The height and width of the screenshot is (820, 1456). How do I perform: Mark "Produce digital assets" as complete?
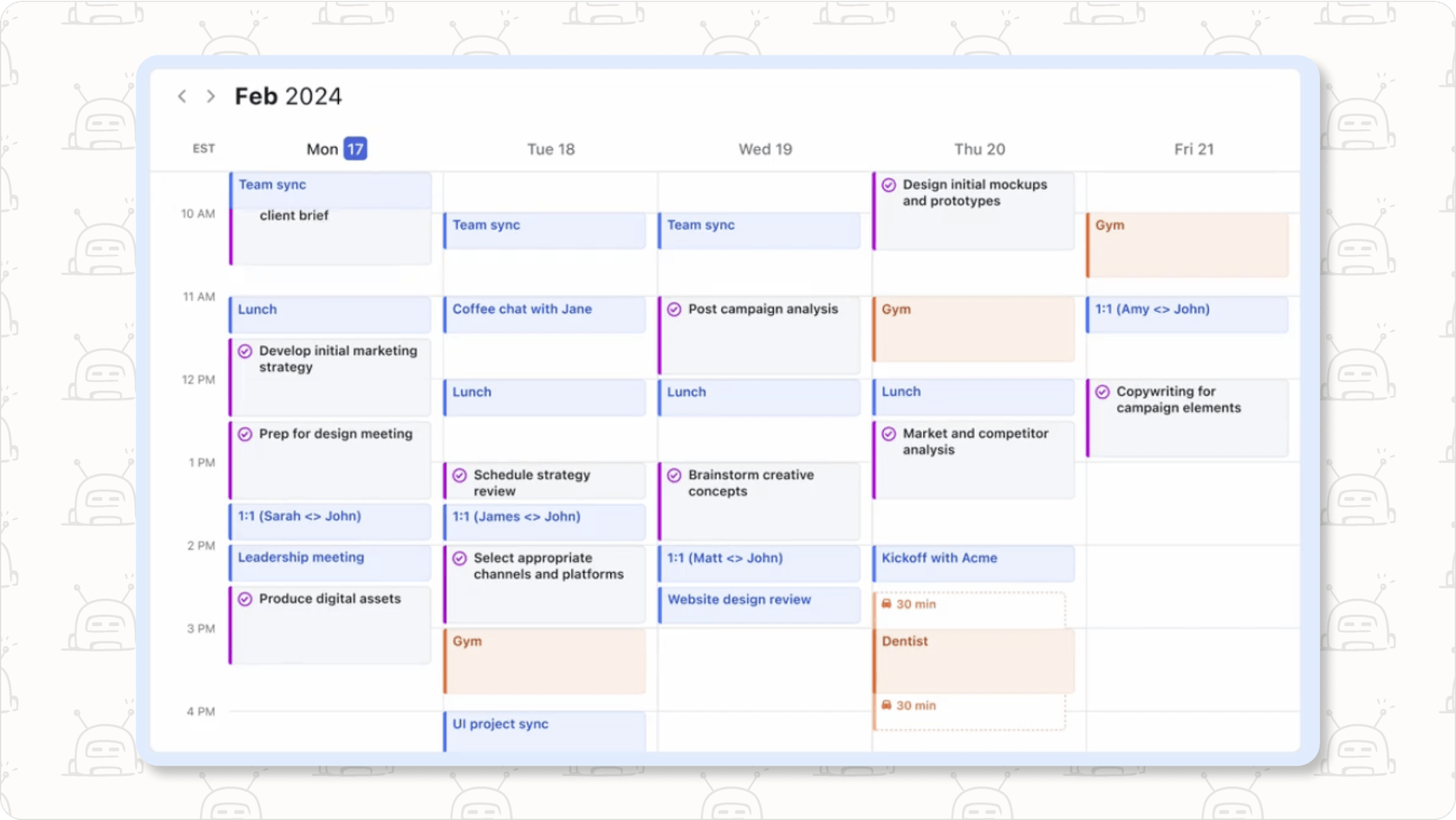tap(245, 599)
